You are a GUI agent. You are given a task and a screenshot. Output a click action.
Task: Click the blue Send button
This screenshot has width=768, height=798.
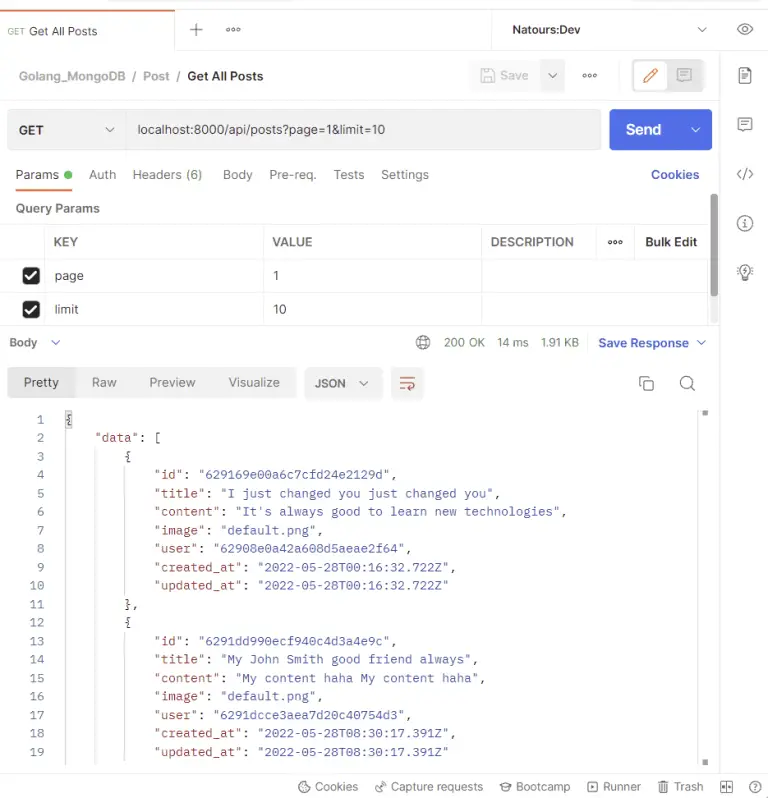click(643, 130)
